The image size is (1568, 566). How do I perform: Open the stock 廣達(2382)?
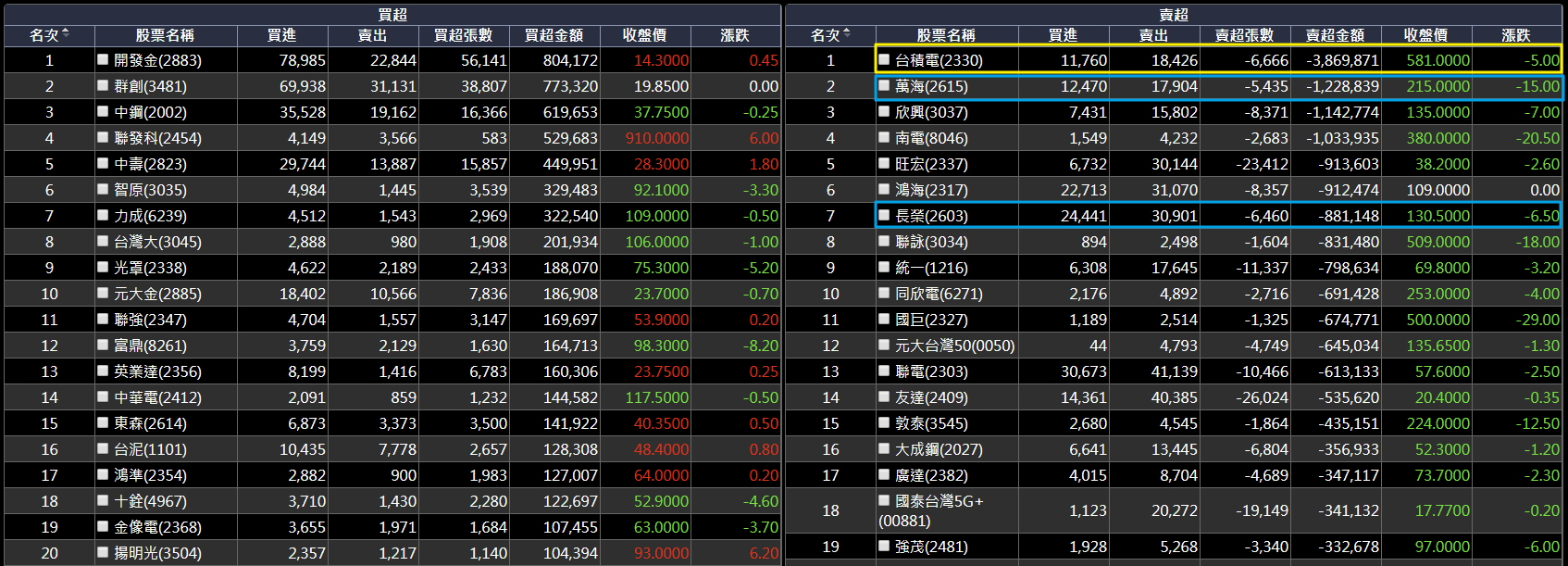click(x=931, y=475)
